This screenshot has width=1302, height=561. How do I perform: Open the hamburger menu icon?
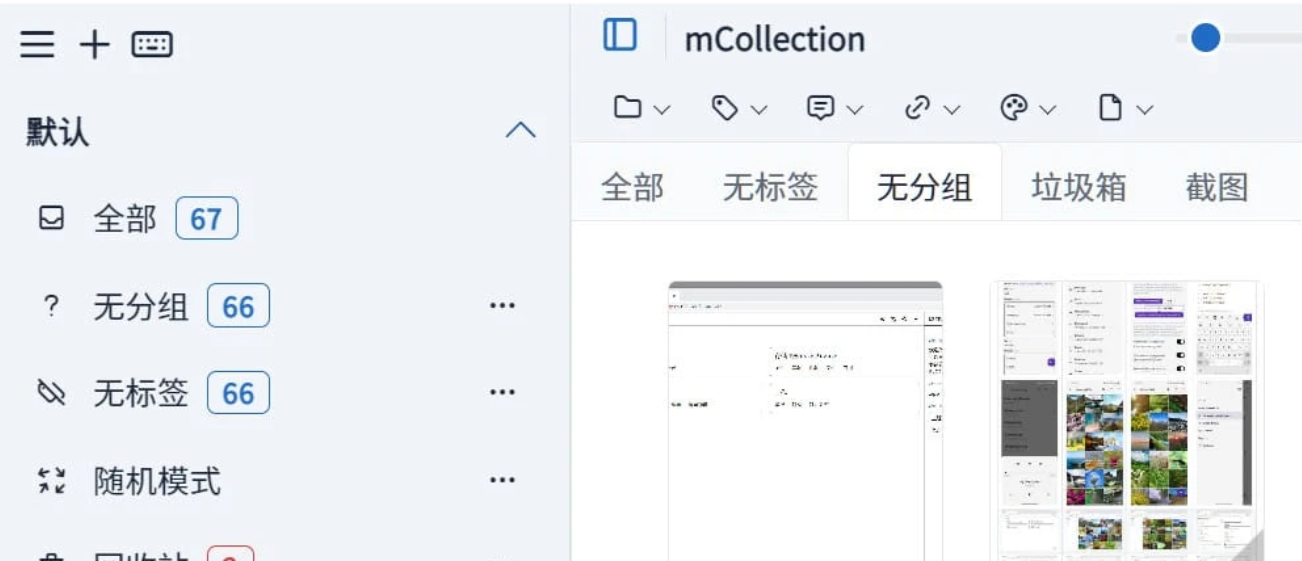click(x=37, y=44)
